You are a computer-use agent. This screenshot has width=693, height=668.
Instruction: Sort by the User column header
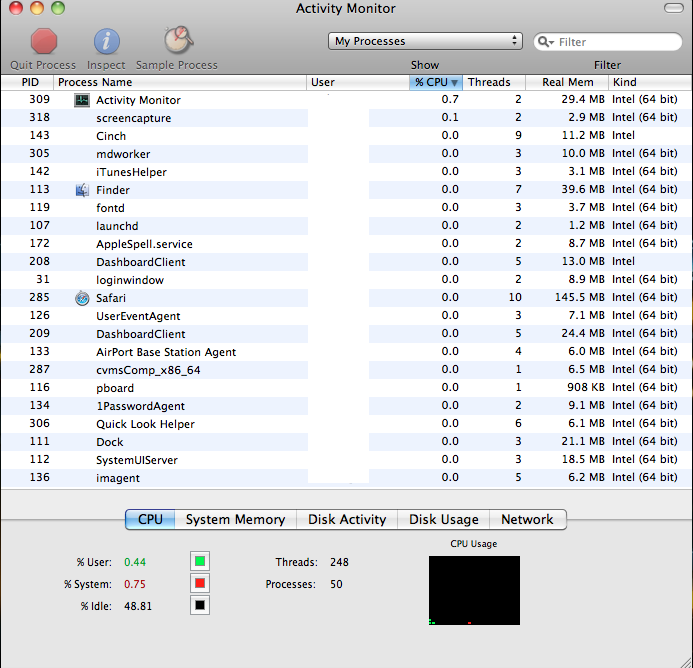(x=358, y=82)
